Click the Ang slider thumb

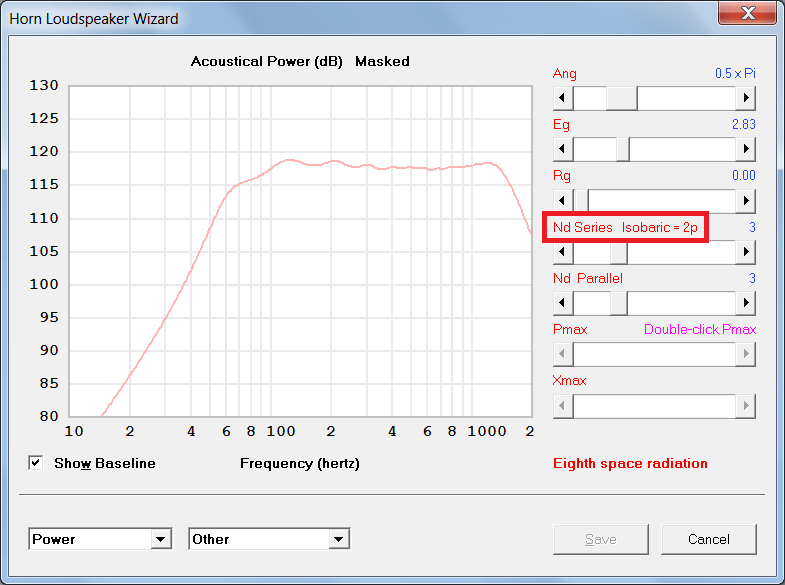coord(622,98)
